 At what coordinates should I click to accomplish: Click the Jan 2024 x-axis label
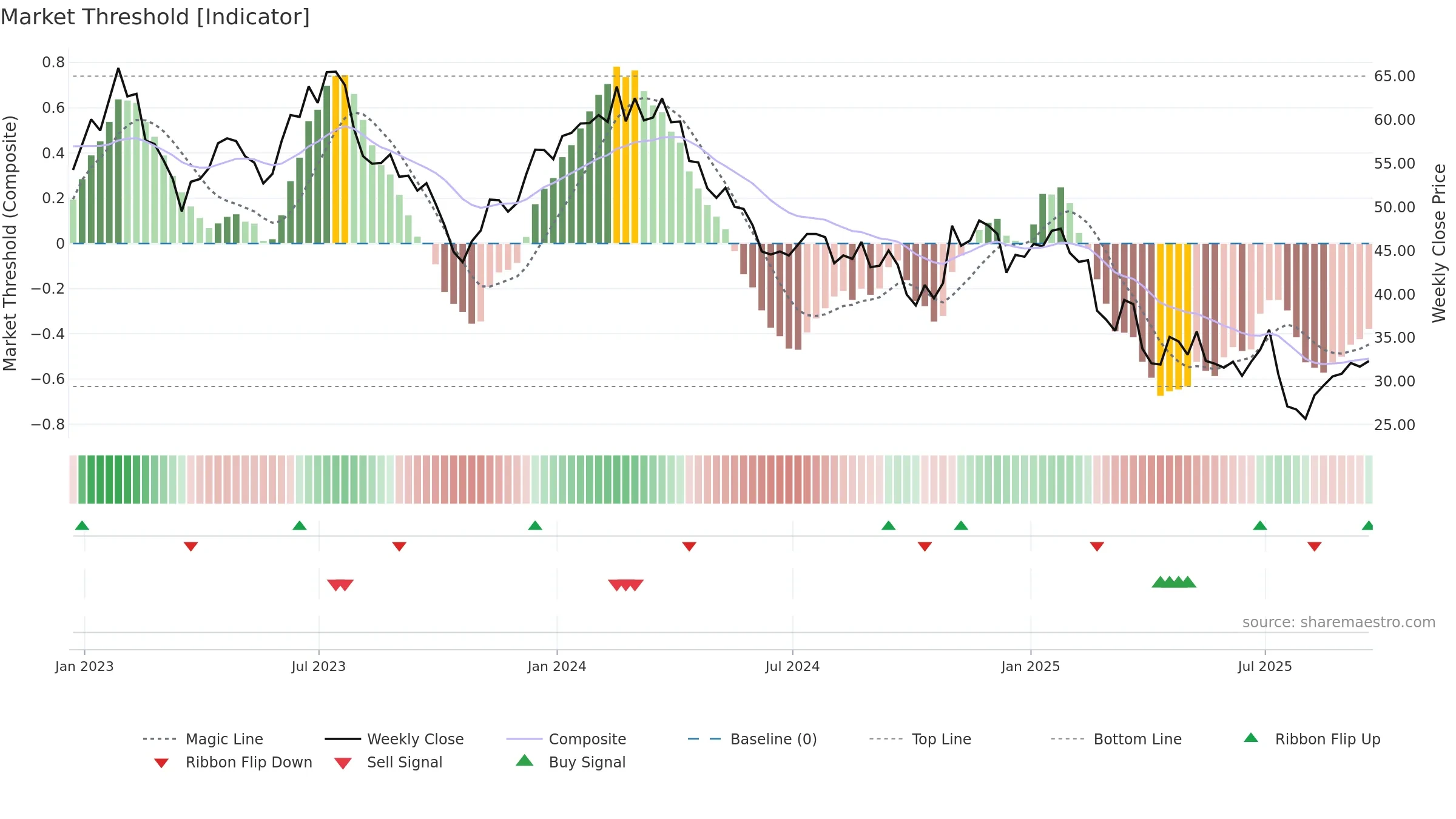tap(557, 666)
